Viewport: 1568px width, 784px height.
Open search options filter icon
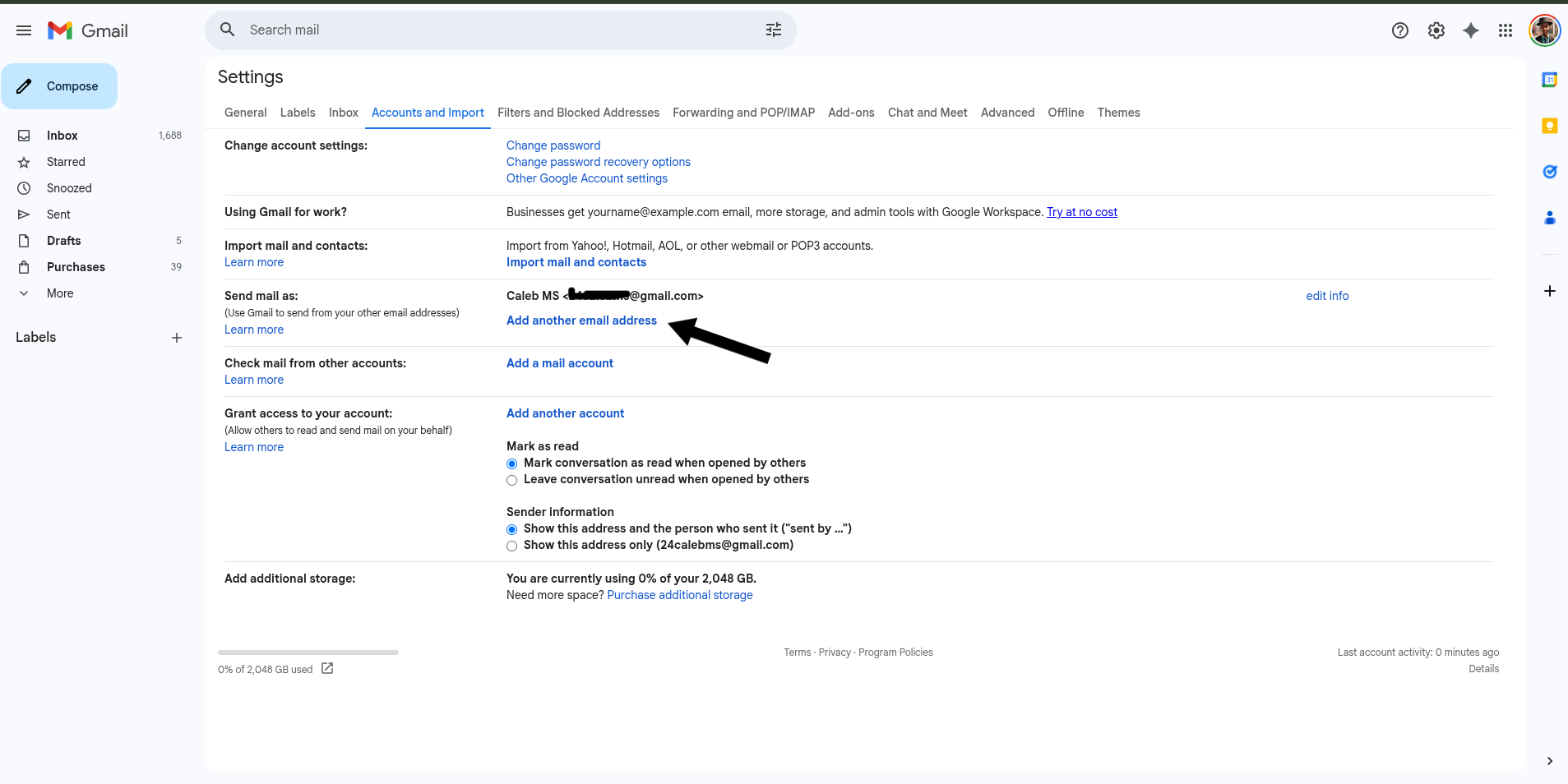(774, 30)
